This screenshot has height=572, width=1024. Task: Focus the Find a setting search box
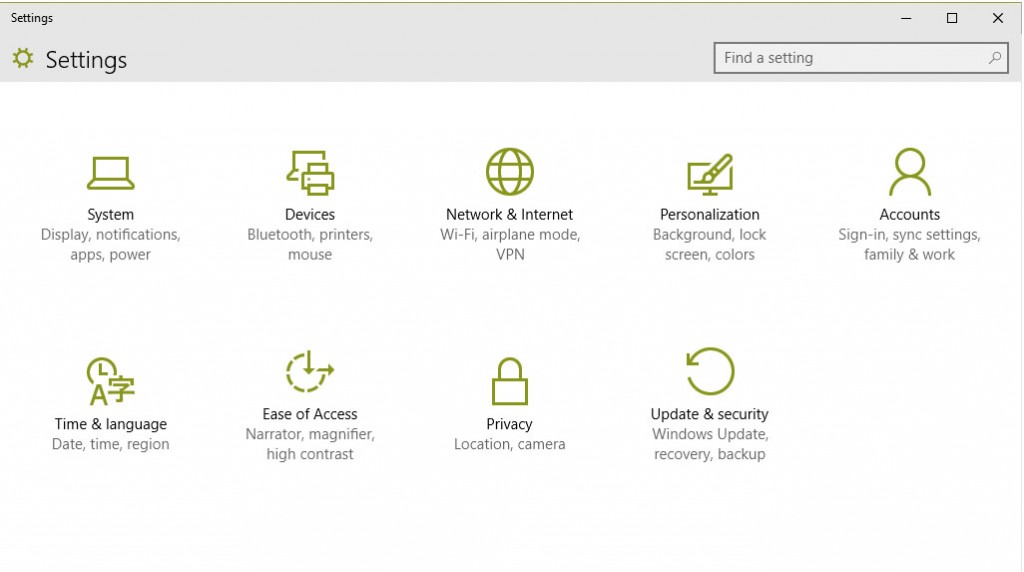pyautogui.click(x=861, y=58)
